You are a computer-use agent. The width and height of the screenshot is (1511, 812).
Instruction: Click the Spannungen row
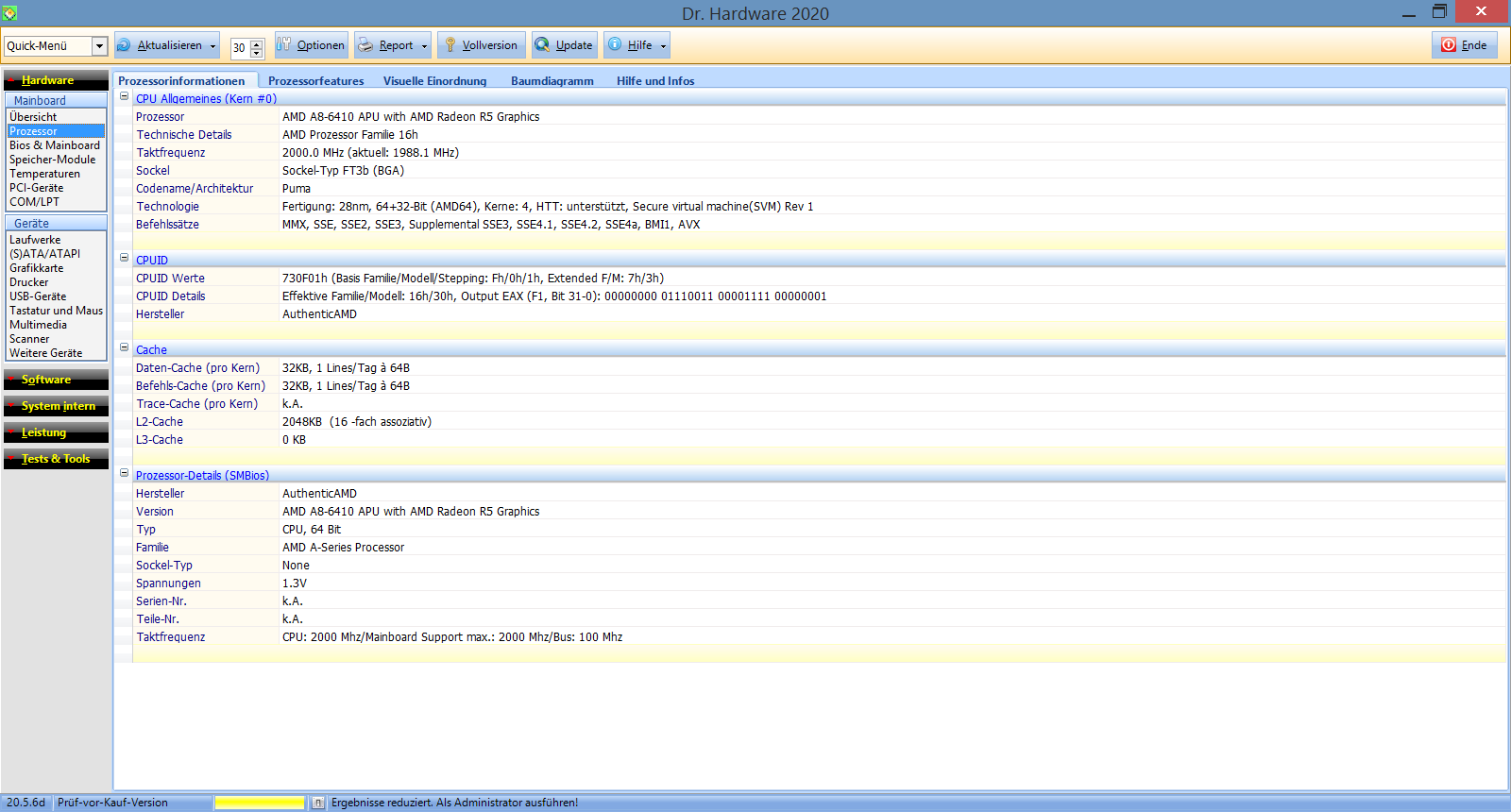(x=818, y=584)
